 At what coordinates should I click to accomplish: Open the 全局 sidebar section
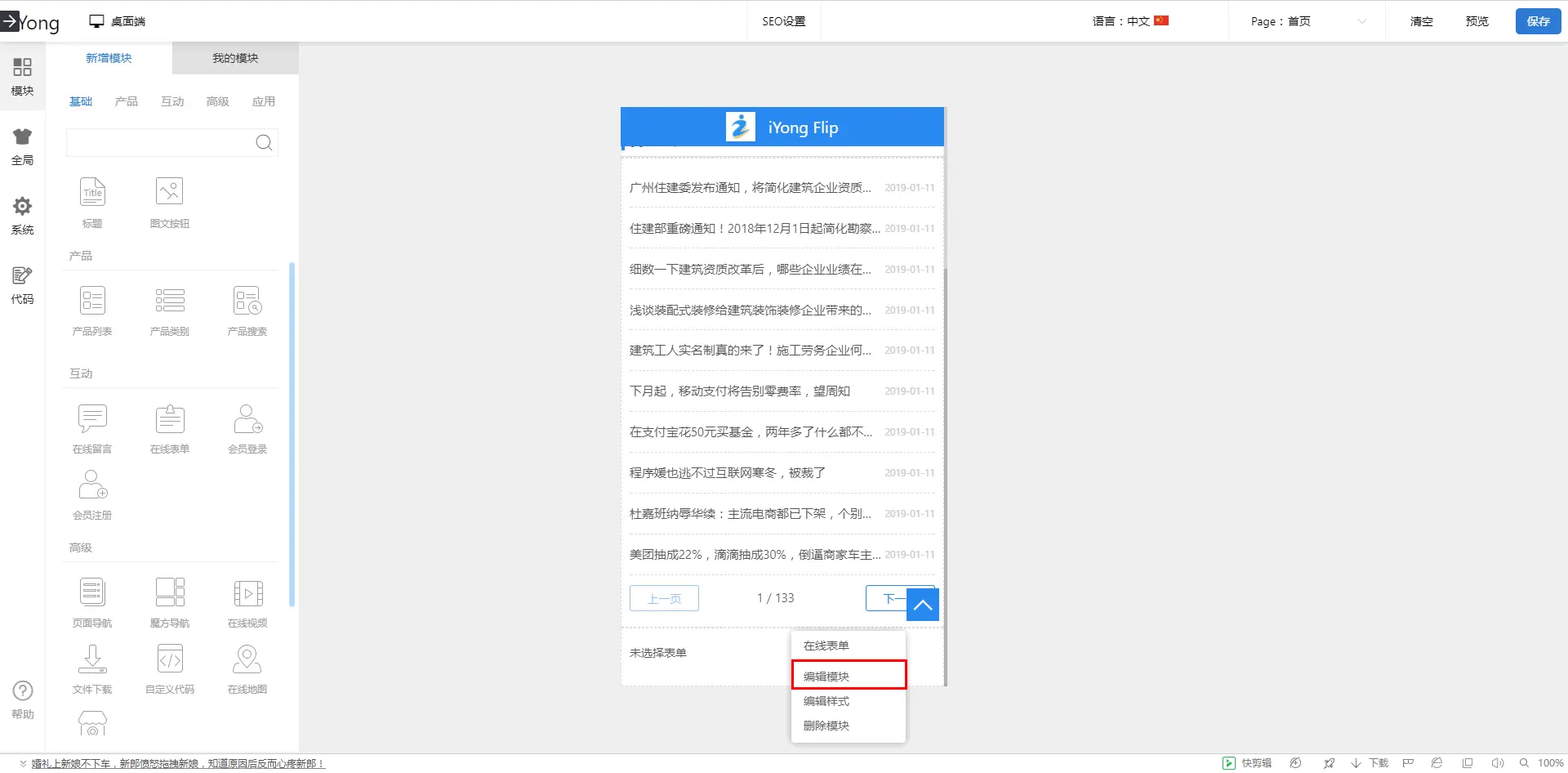click(x=22, y=146)
